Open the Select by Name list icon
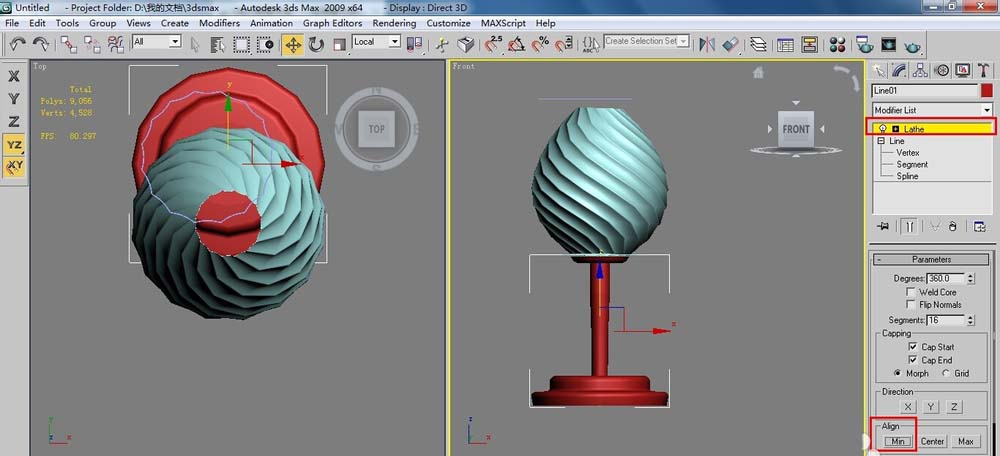The image size is (1000, 456). (x=218, y=45)
